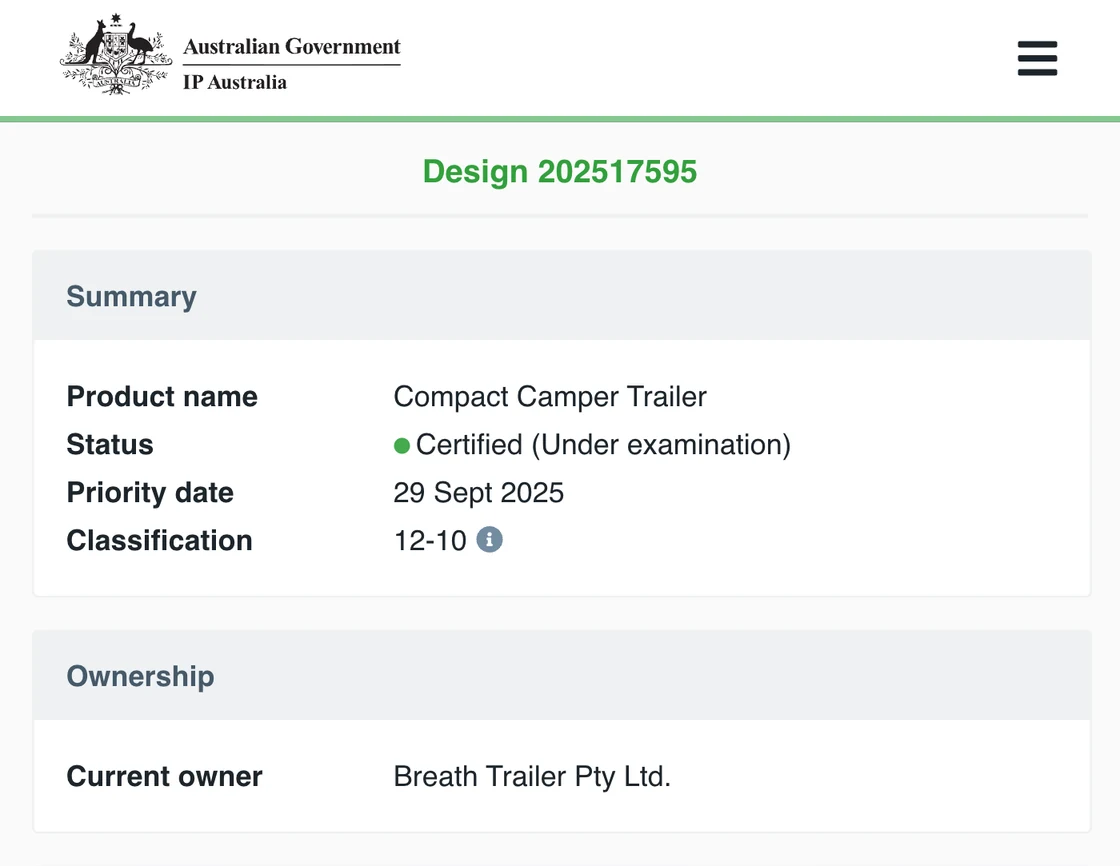1120x866 pixels.
Task: Click the Australian Government header text
Action: [x=291, y=46]
